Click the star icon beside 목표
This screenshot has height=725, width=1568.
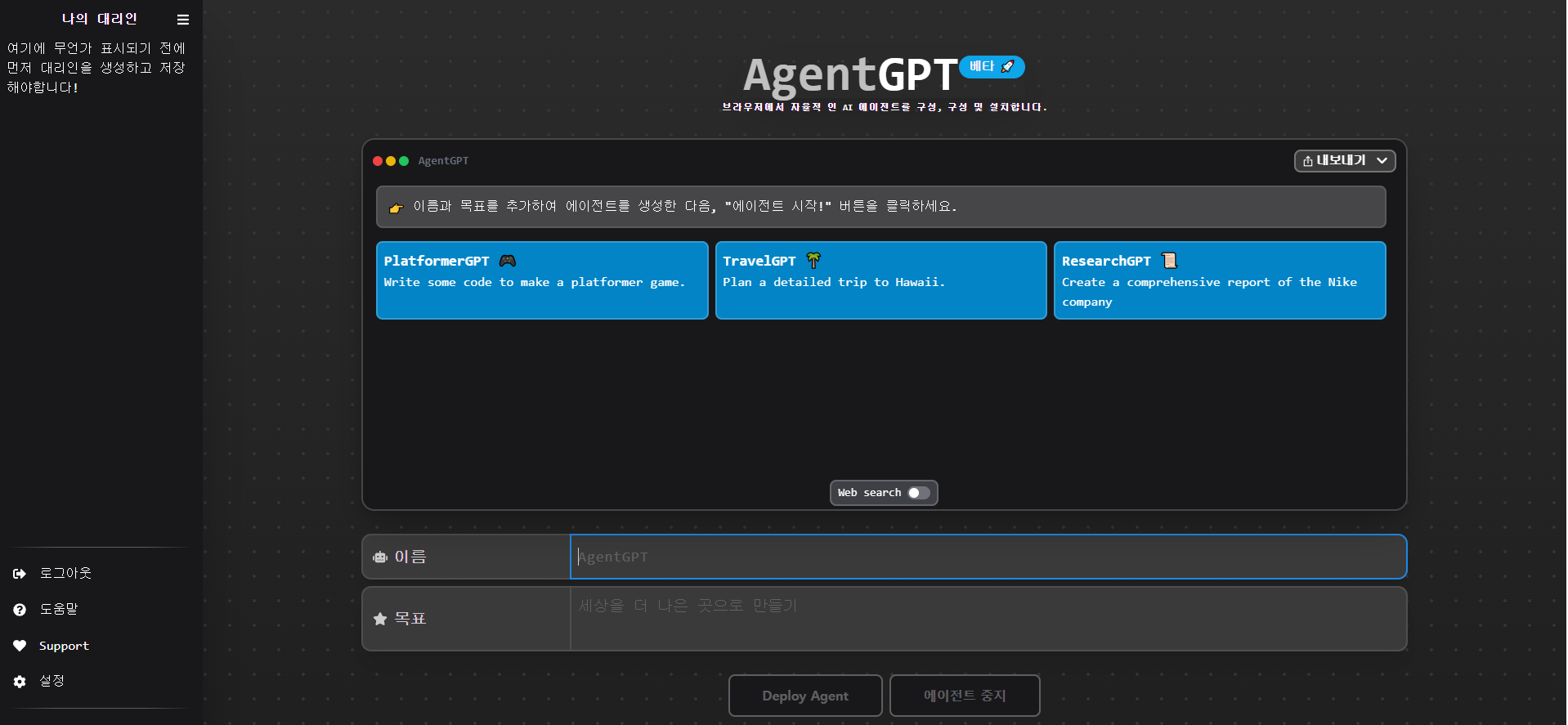point(380,620)
